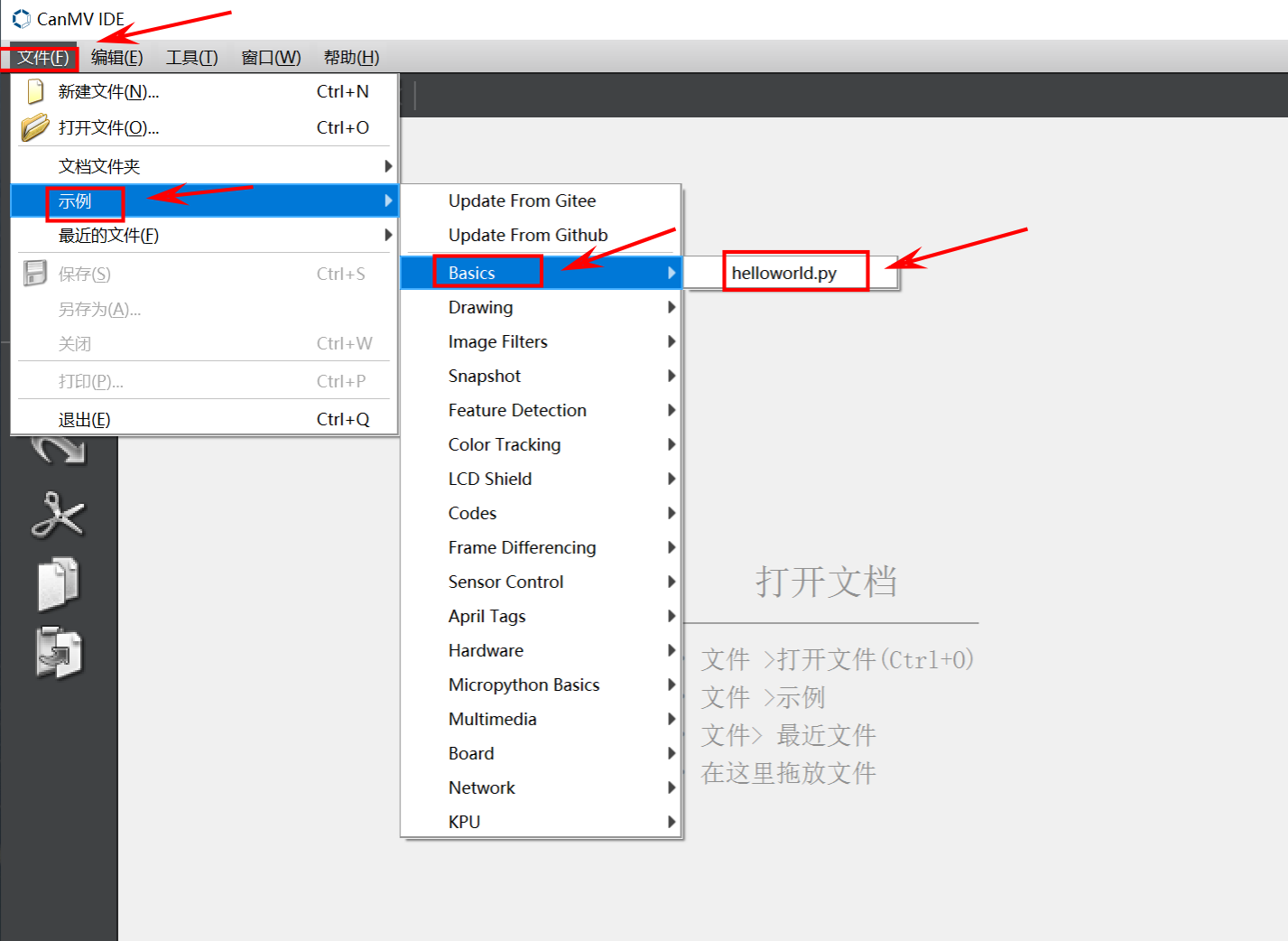Open the helloworld.py example
Image resolution: width=1288 pixels, height=941 pixels.
[783, 273]
